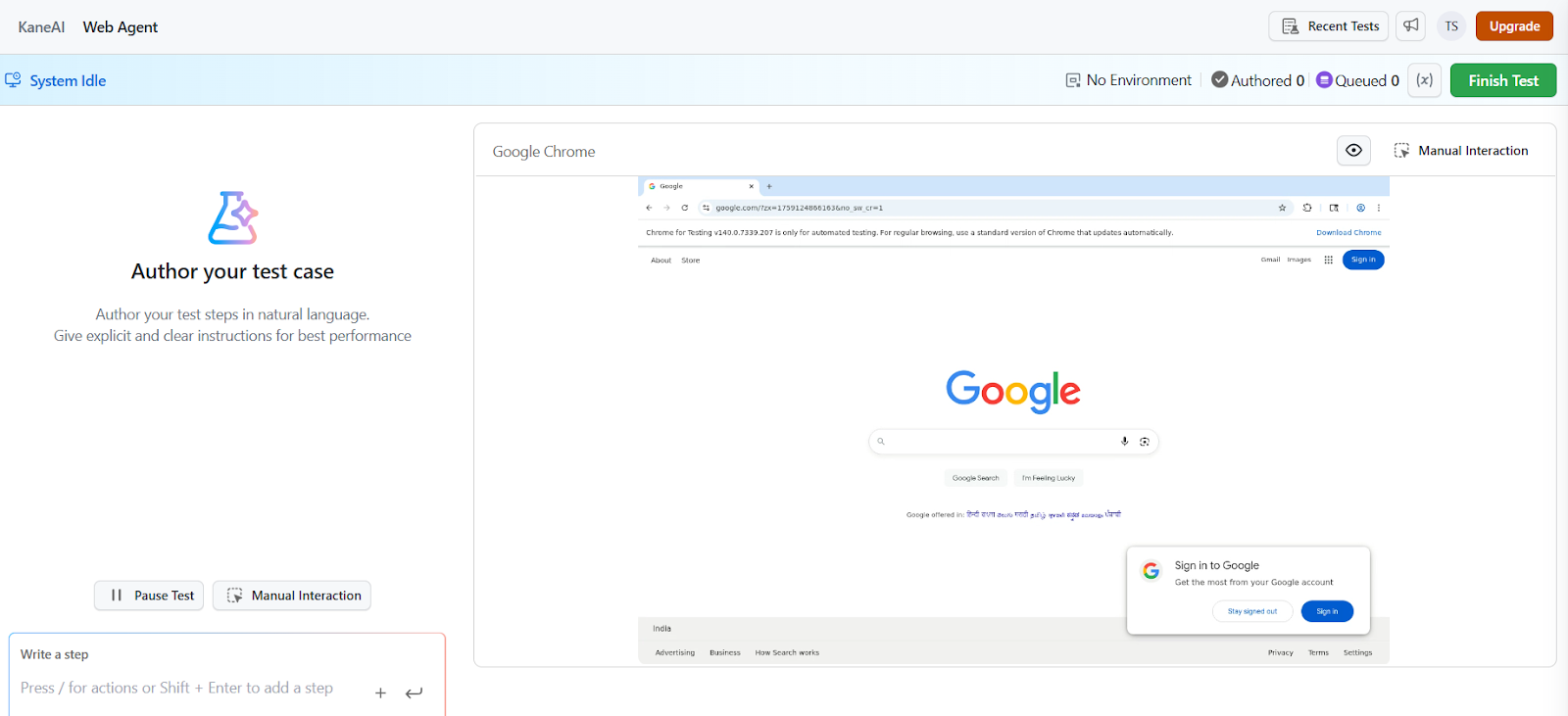This screenshot has width=1568, height=716.
Task: Click the Queued 0 status
Action: tap(1357, 80)
